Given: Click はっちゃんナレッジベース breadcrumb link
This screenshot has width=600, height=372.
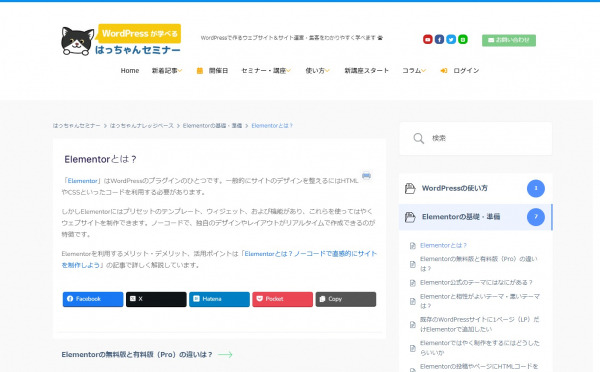Looking at the screenshot, I should coord(142,126).
